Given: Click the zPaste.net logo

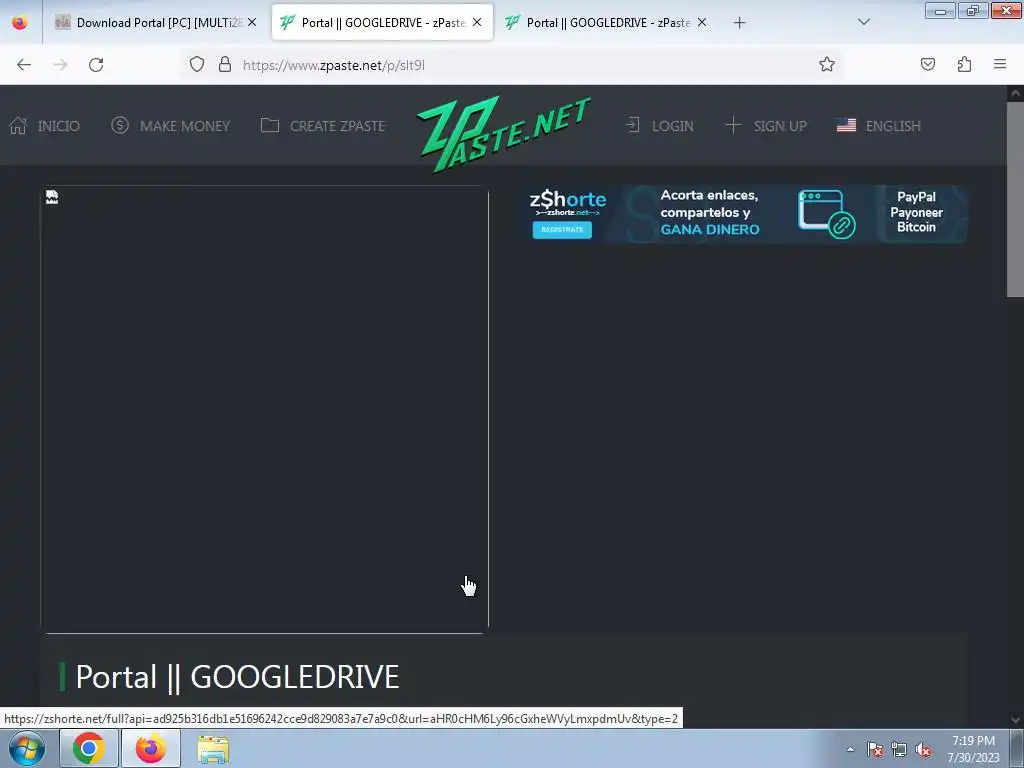Looking at the screenshot, I should point(504,133).
